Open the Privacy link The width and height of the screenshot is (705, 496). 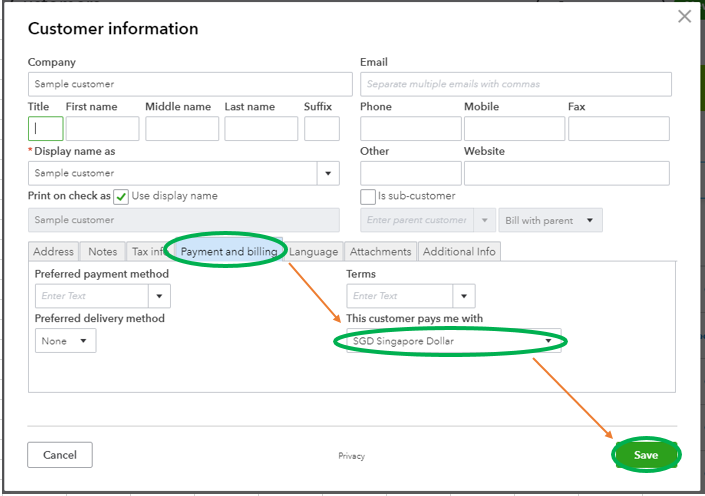(351, 456)
